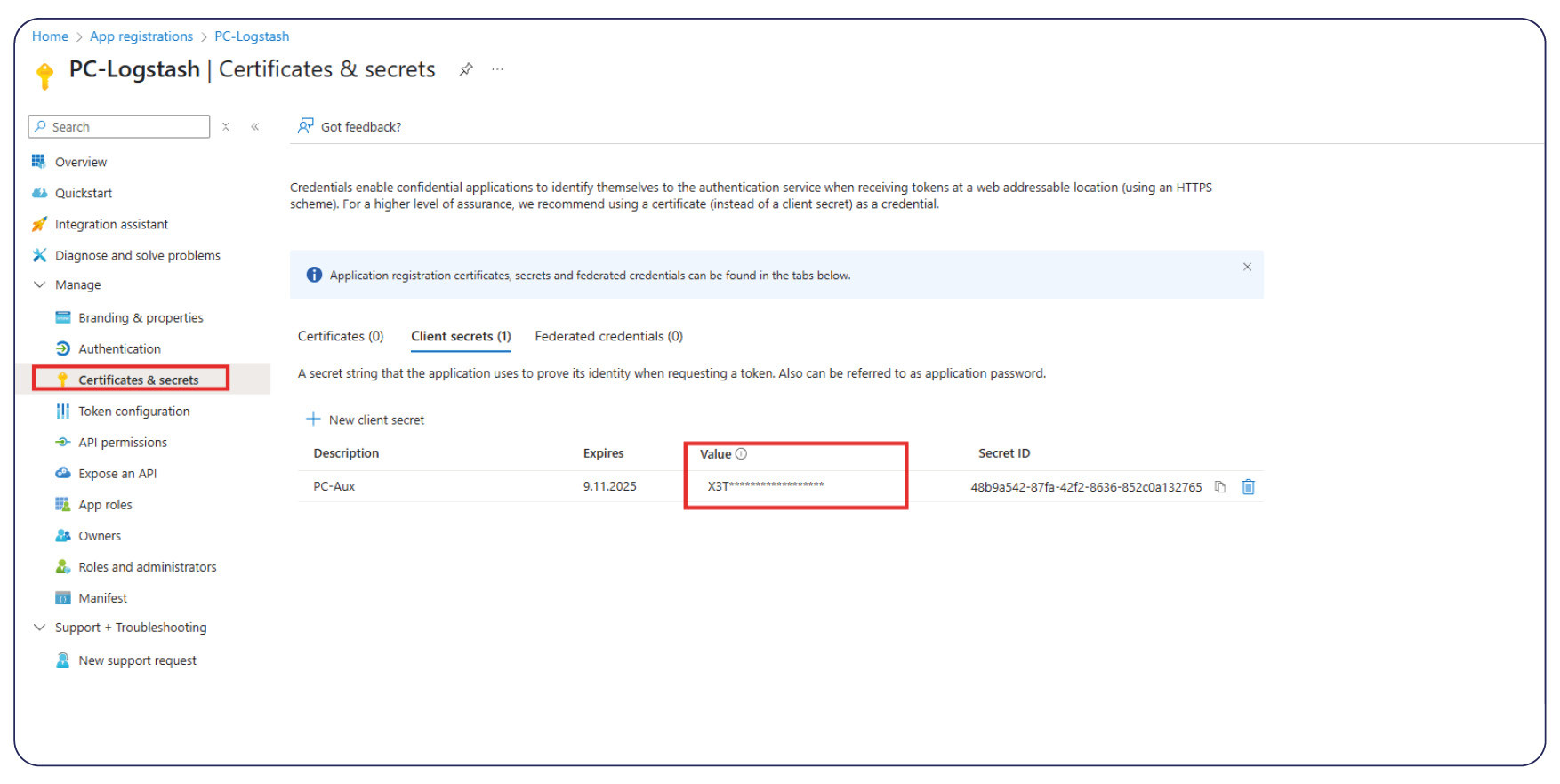Click the yellow key page title icon

(x=44, y=76)
